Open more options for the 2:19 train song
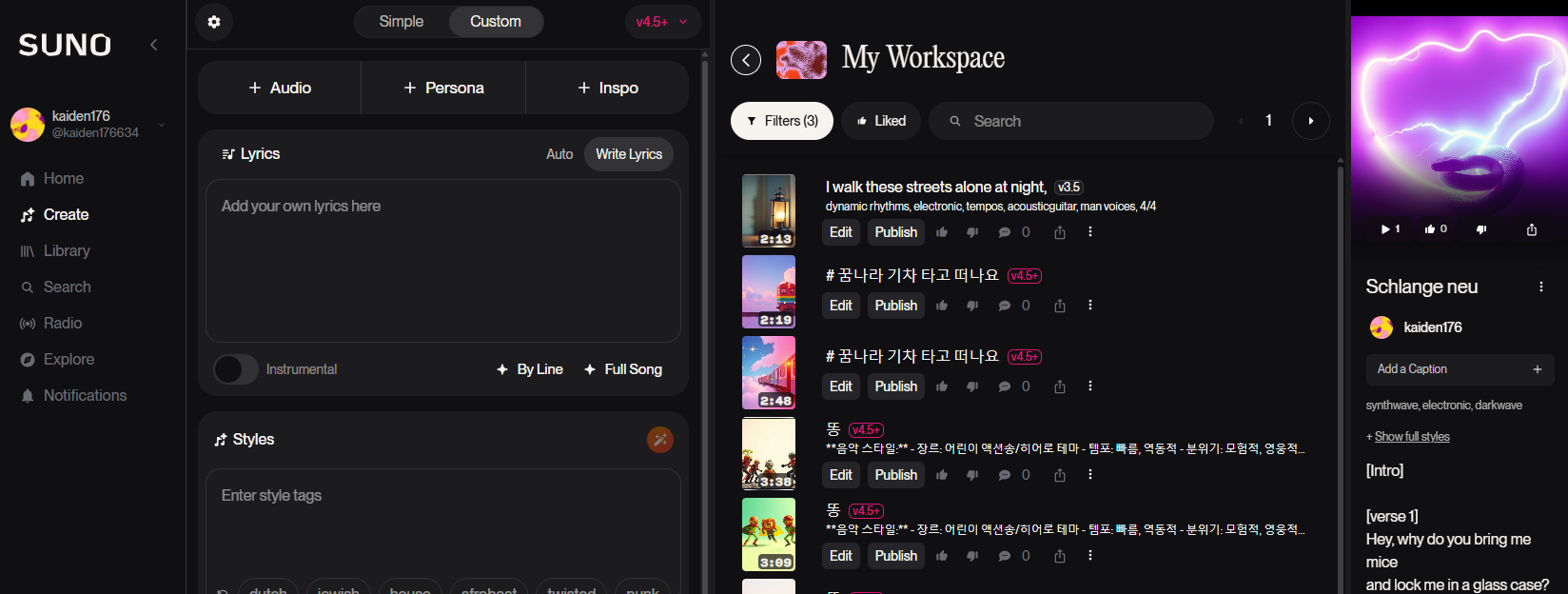 [x=1090, y=306]
